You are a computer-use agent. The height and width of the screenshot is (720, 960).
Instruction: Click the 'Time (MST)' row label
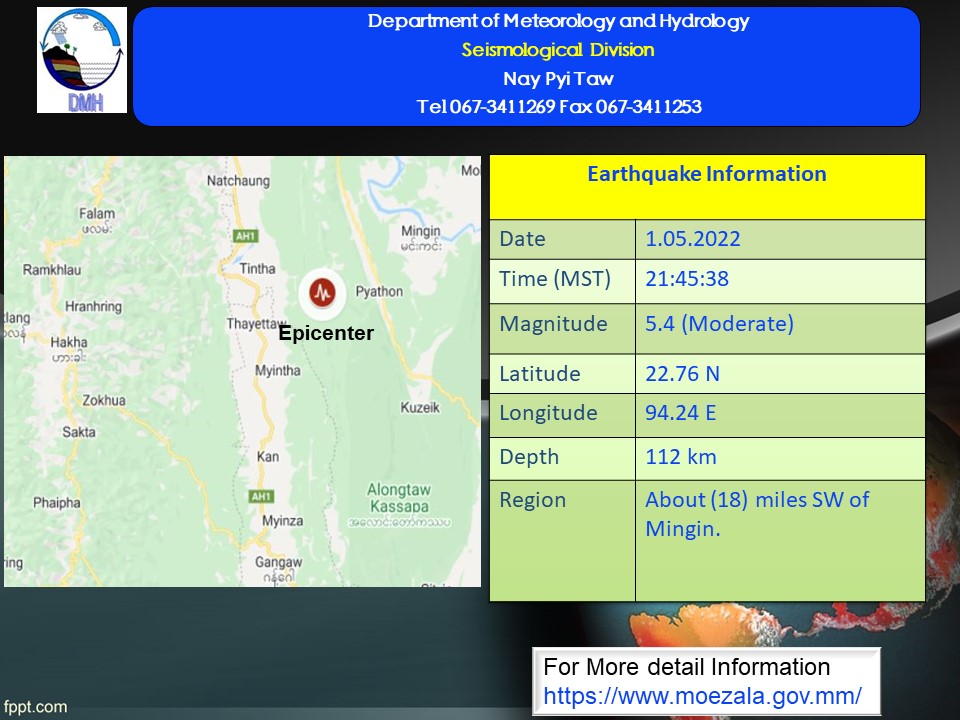tap(555, 279)
